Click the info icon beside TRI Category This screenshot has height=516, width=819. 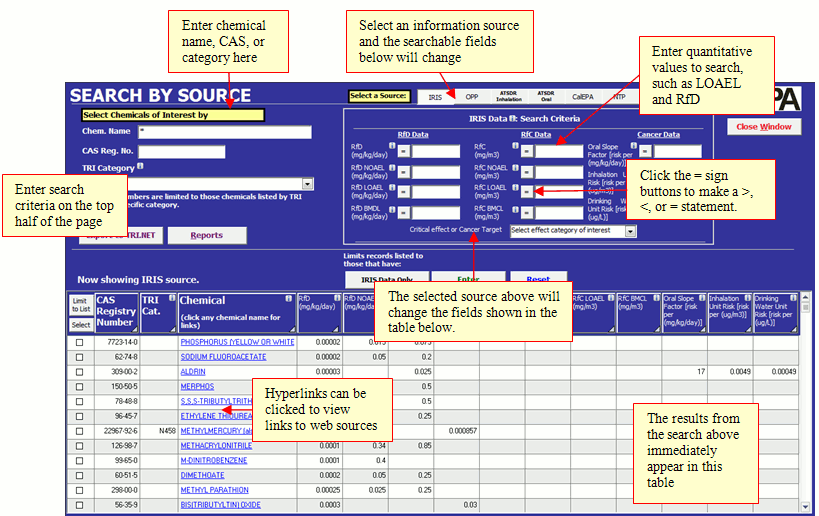tap(141, 167)
